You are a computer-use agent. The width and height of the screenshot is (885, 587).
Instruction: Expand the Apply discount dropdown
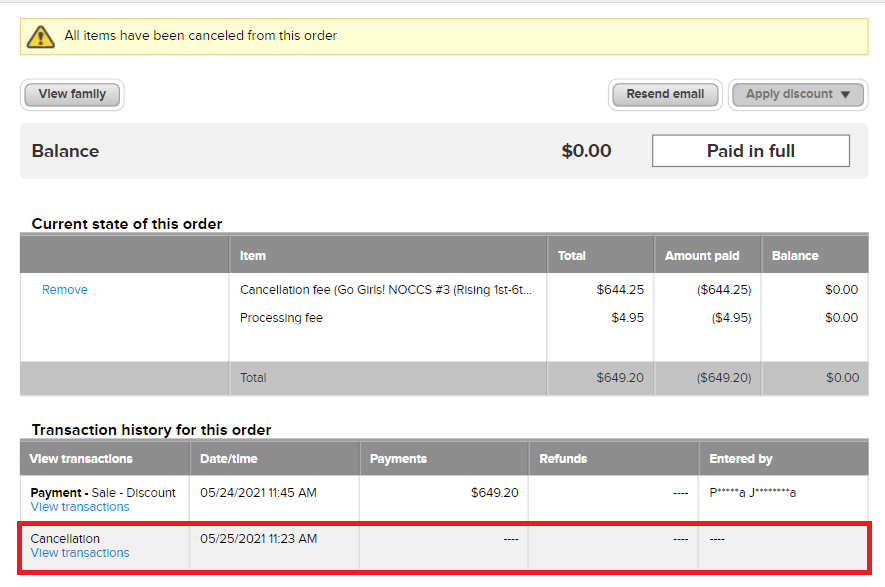[x=796, y=94]
